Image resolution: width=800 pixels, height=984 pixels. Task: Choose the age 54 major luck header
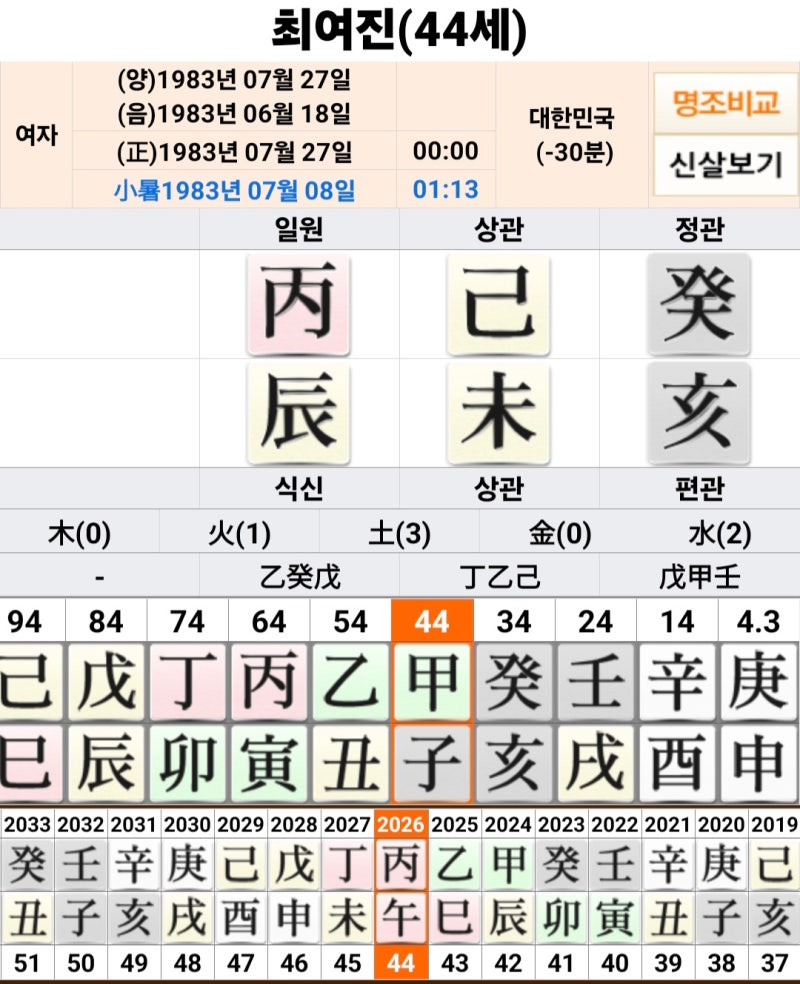pyautogui.click(x=351, y=621)
